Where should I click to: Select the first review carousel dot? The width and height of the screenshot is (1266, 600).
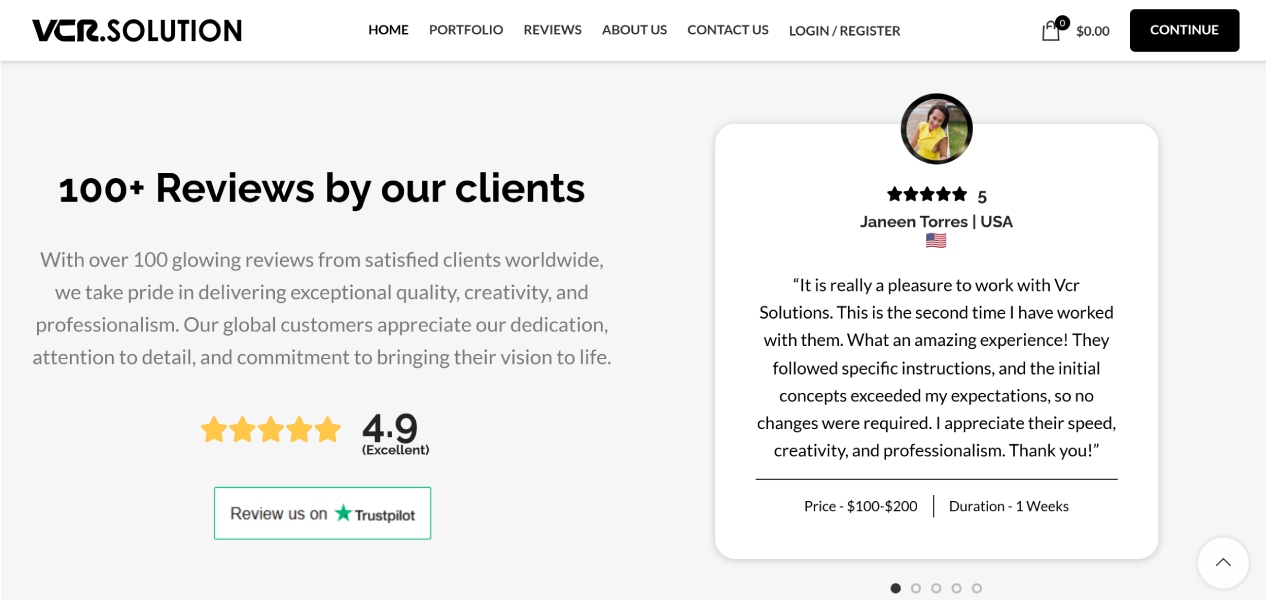pyautogui.click(x=895, y=588)
